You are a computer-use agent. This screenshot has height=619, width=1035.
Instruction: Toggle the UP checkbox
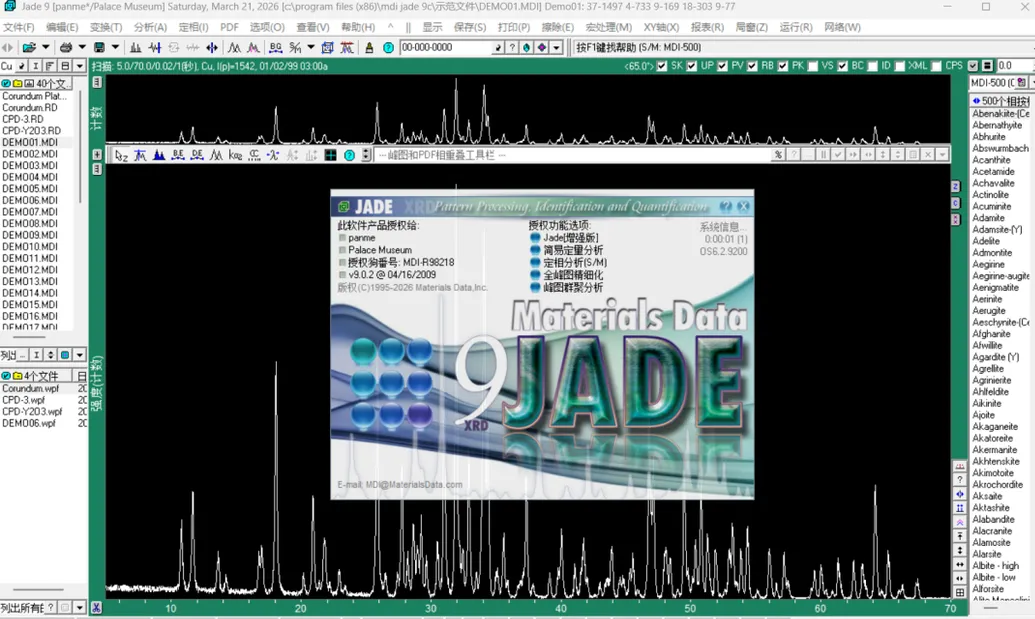pyautogui.click(x=692, y=66)
